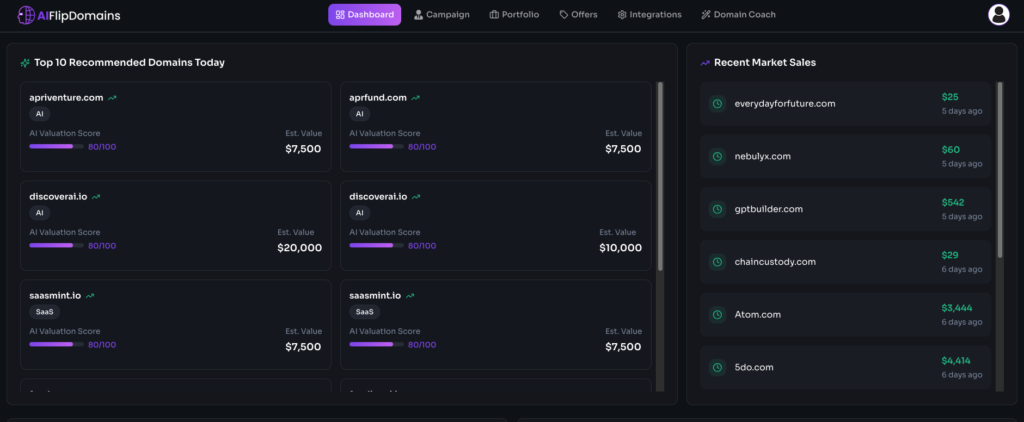Open the chaincustody.com sale entry

[x=845, y=262]
